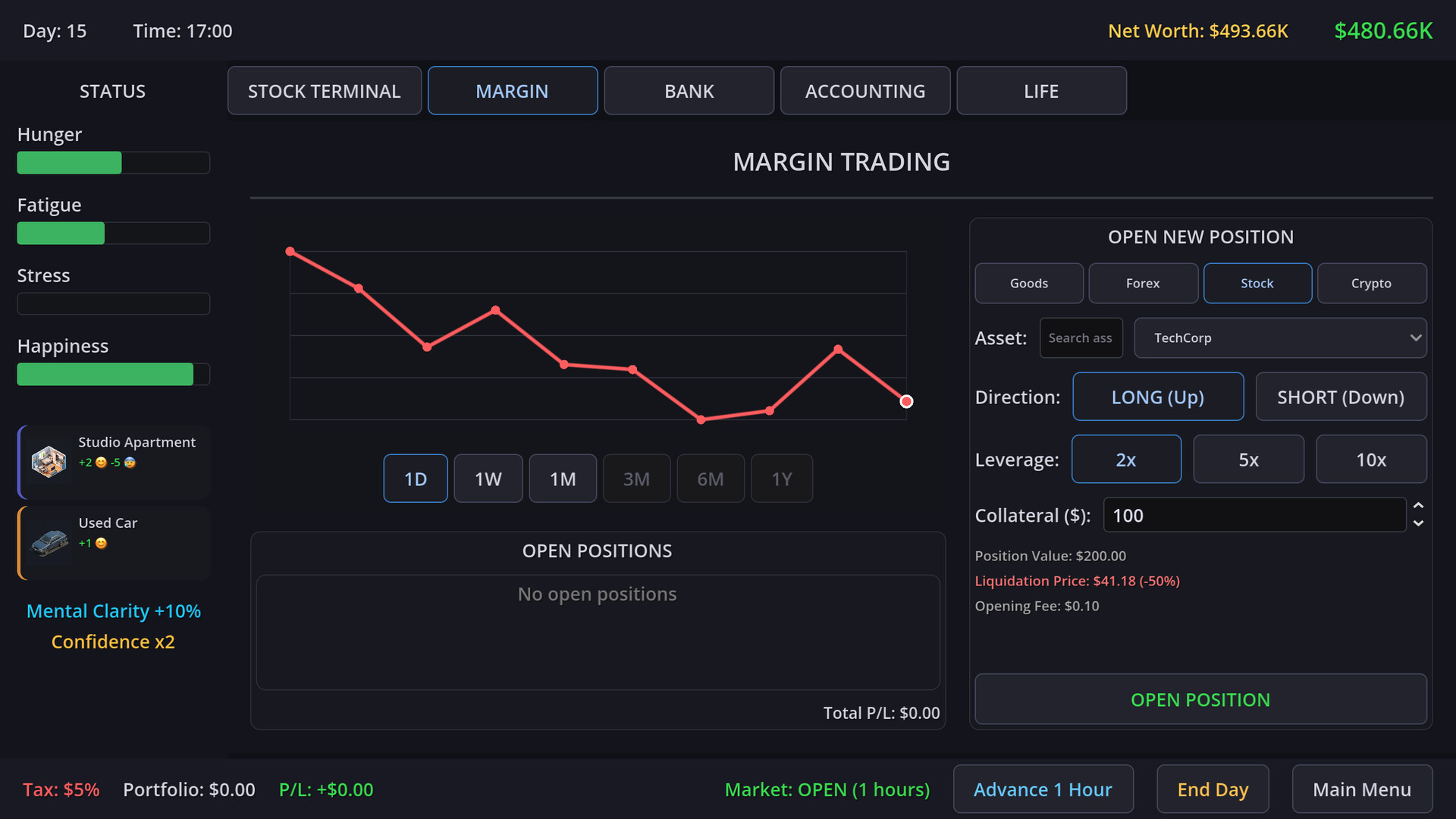Viewport: 1456px width, 819px height.
Task: Click the End Day button
Action: 1212,789
